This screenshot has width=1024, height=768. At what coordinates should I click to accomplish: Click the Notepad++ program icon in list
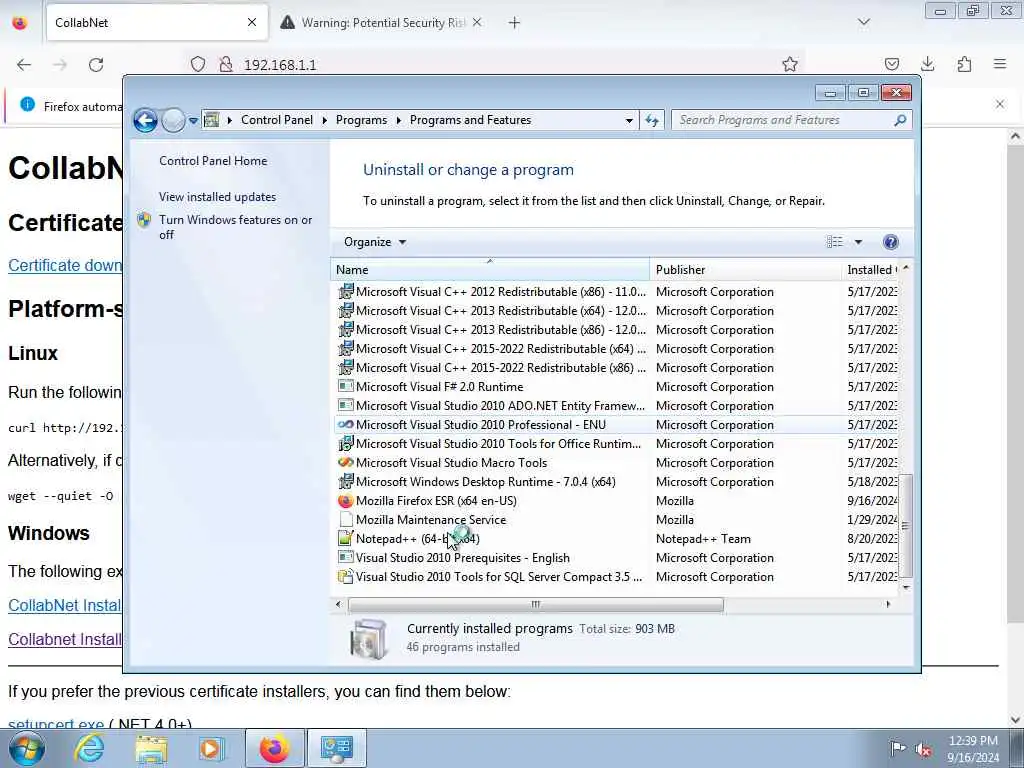(x=345, y=539)
